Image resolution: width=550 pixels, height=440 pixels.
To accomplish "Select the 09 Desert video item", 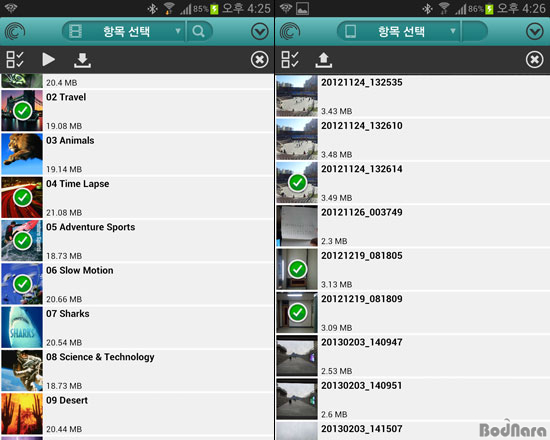I will click(138, 414).
